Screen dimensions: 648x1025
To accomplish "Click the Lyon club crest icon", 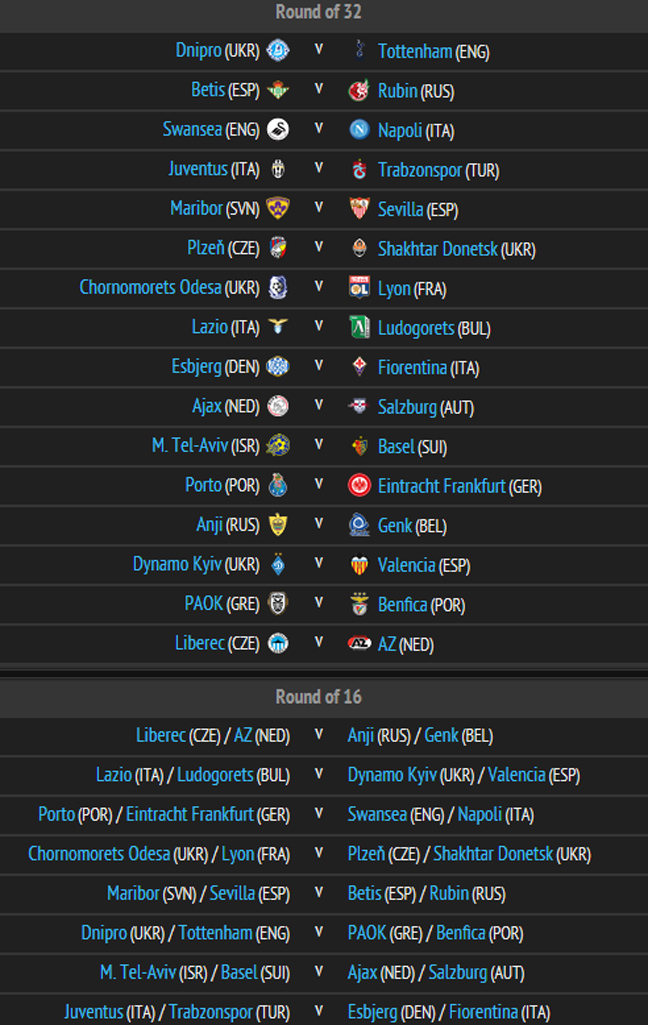I will 359,287.
